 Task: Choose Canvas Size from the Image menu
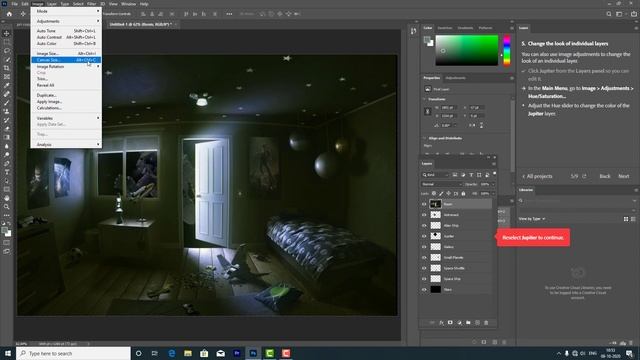pos(66,60)
